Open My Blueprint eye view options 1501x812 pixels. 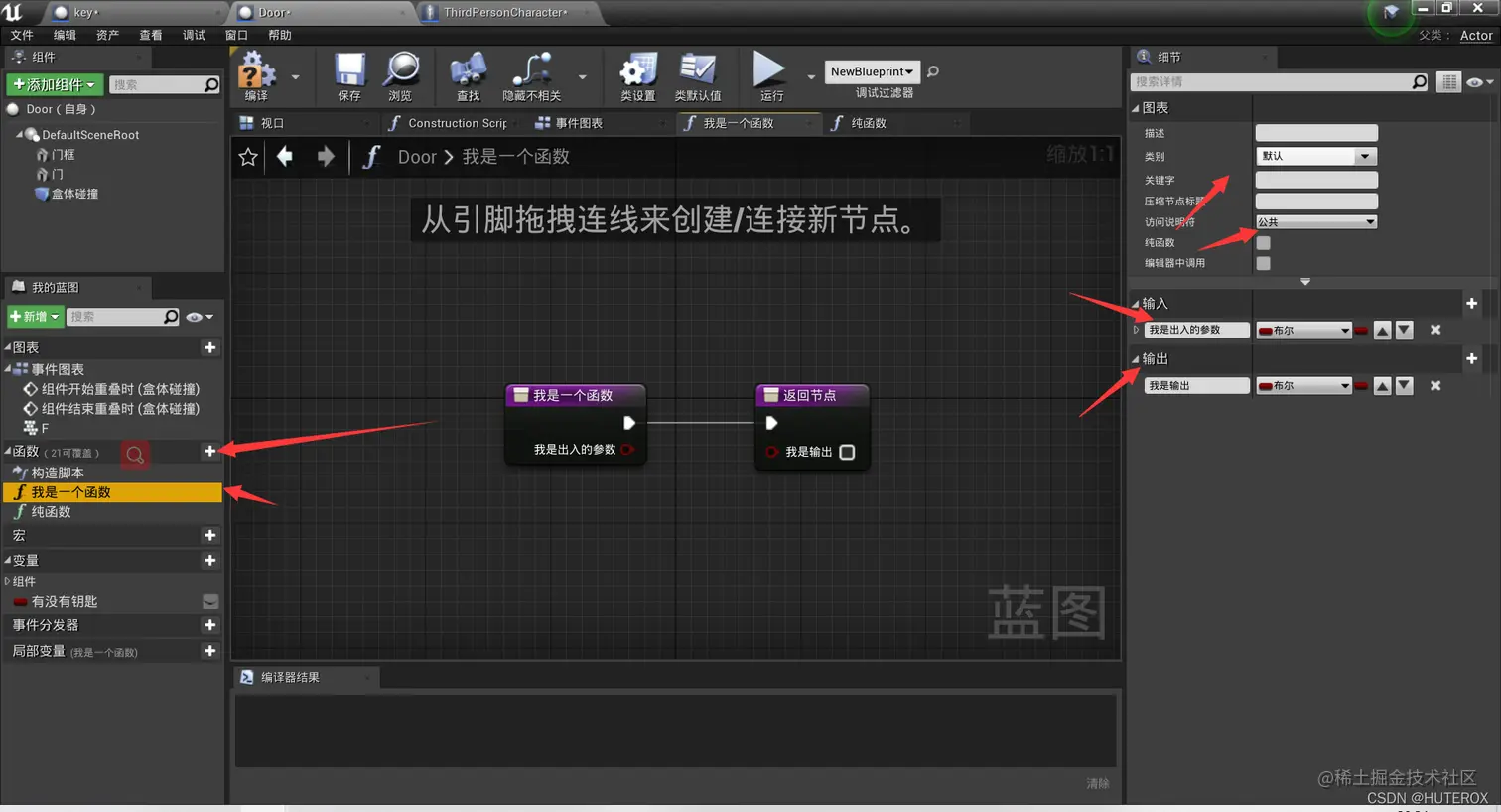[x=200, y=317]
